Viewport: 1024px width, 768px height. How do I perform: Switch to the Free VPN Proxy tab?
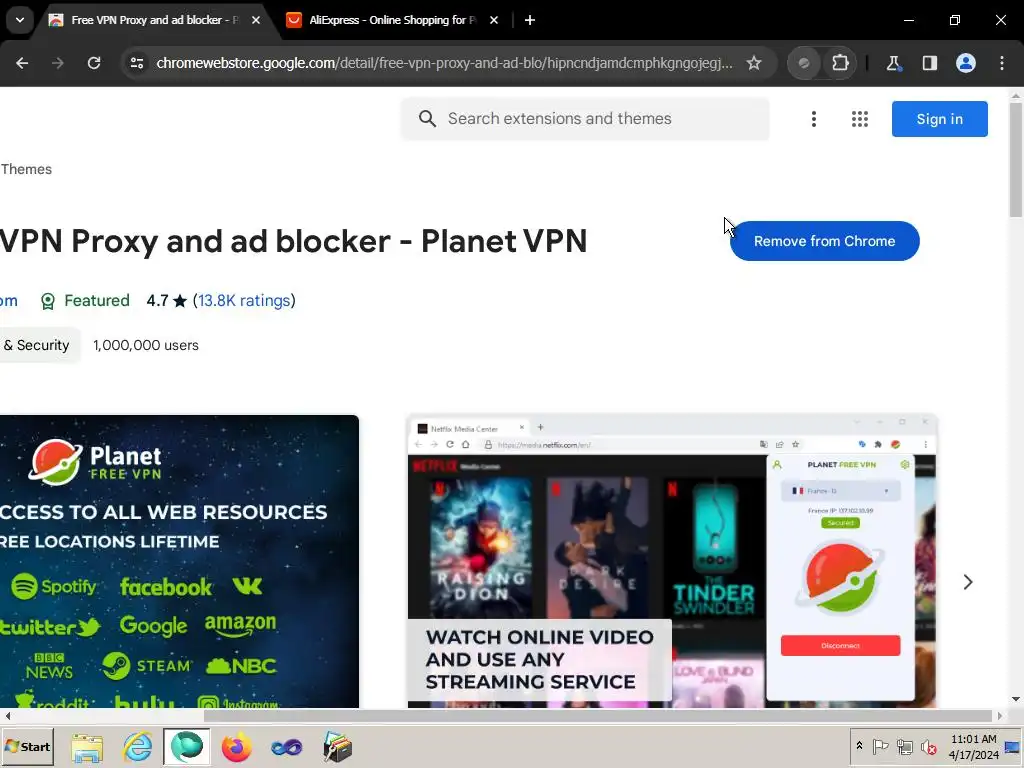click(154, 20)
